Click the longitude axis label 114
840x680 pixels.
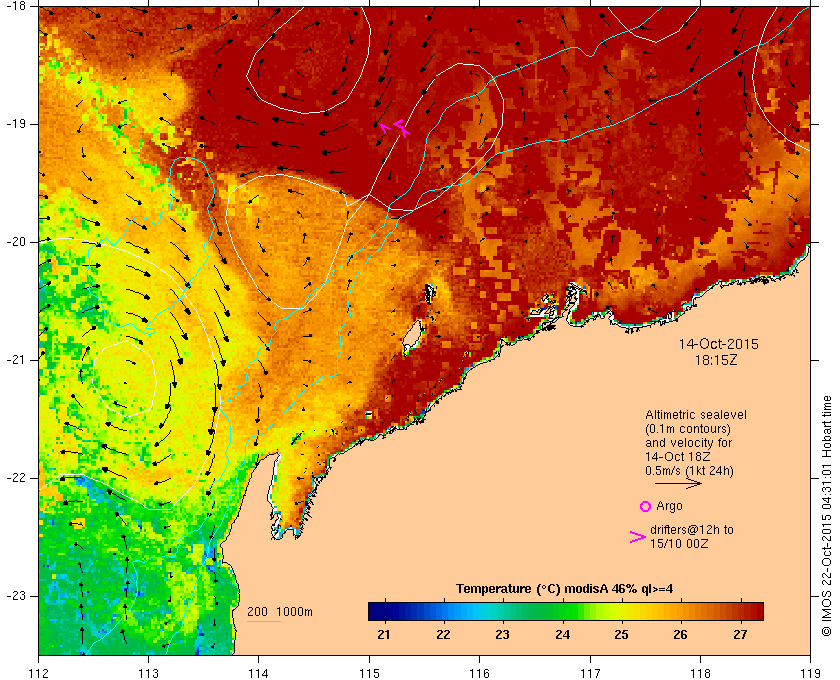point(259,673)
